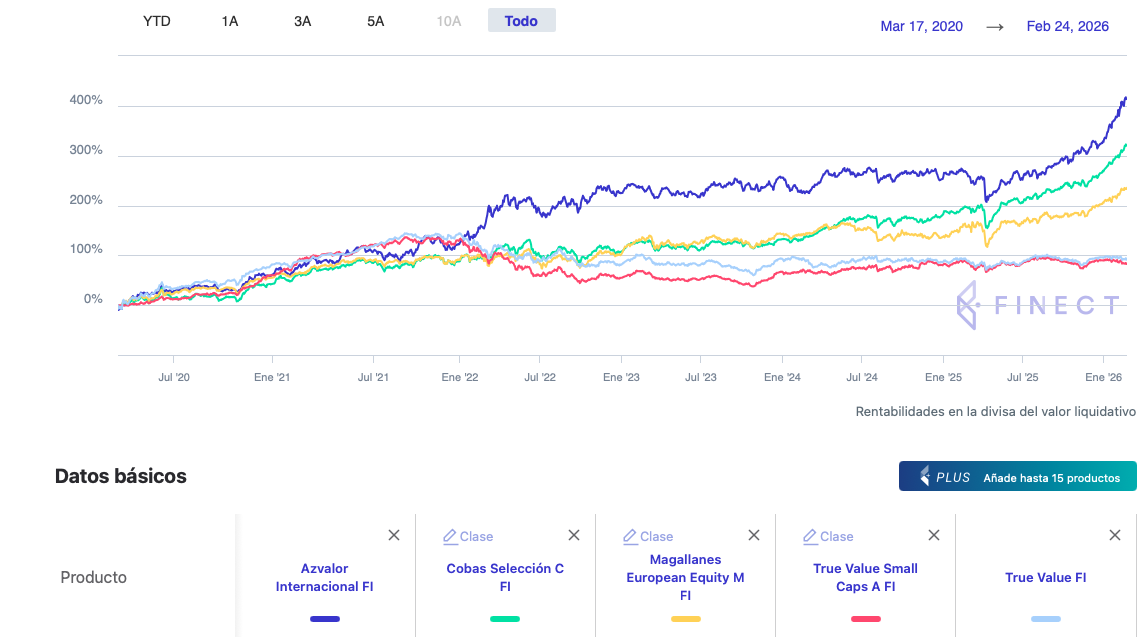The image size is (1138, 637).
Task: Switch chart to 1A period
Action: (230, 21)
